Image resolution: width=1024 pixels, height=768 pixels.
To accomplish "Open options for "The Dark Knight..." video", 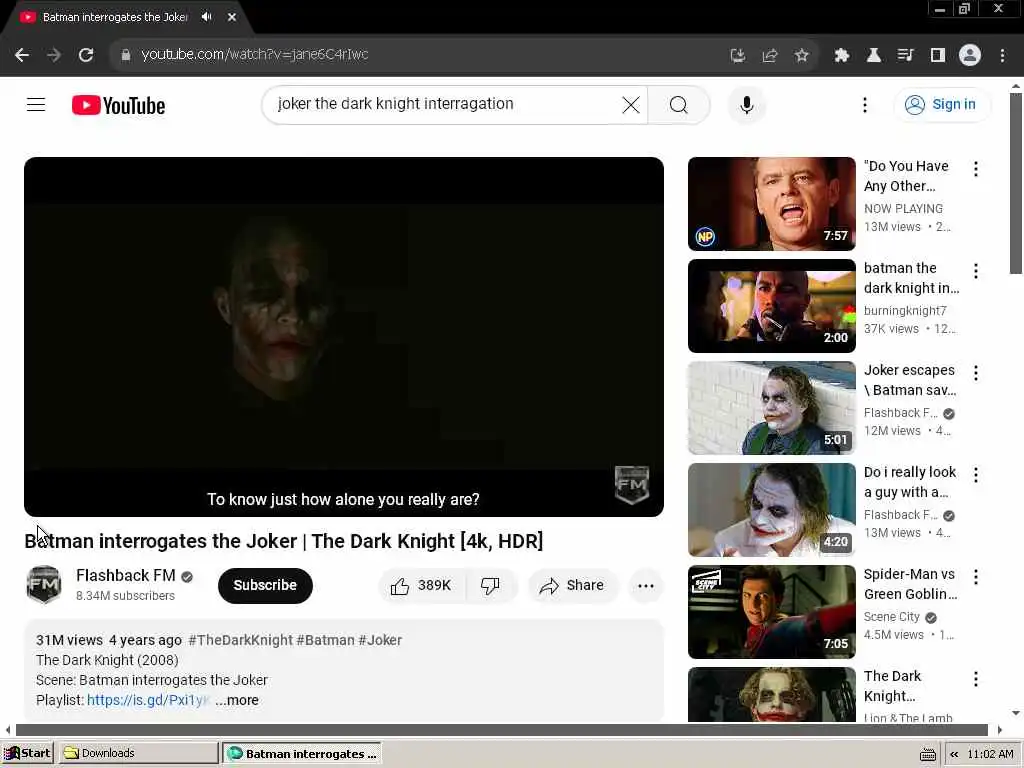I will (976, 679).
